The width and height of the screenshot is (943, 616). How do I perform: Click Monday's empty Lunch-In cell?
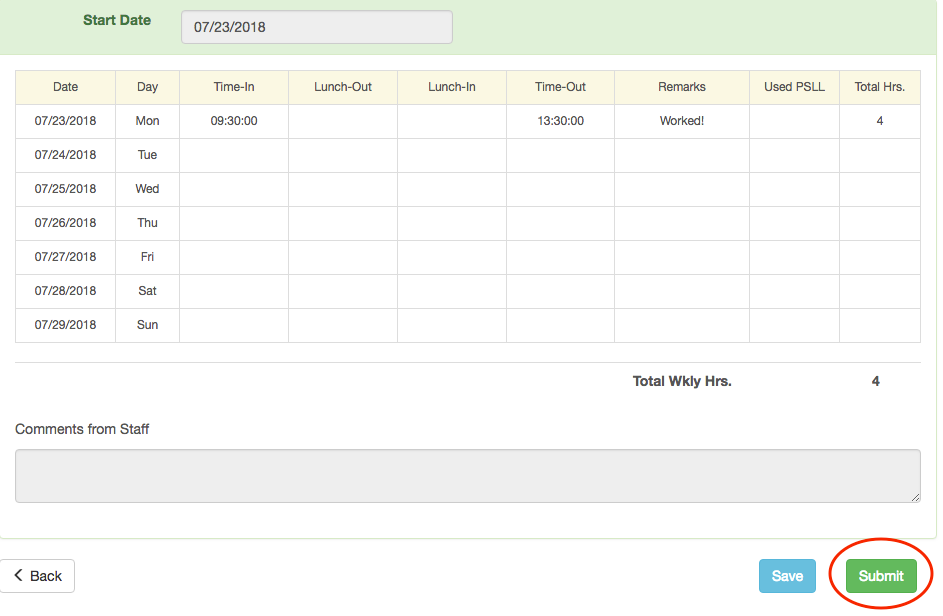click(451, 121)
